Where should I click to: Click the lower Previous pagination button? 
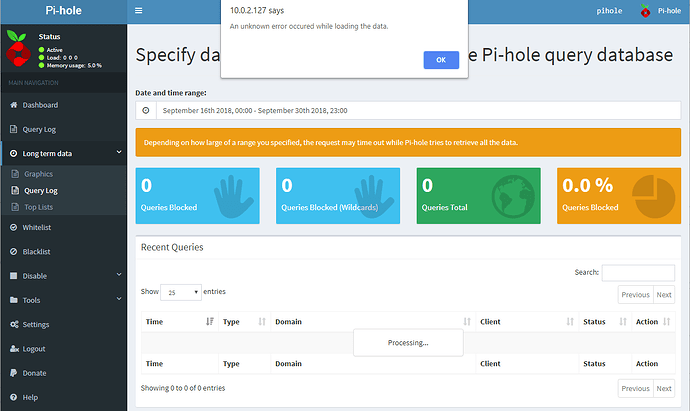click(635, 389)
